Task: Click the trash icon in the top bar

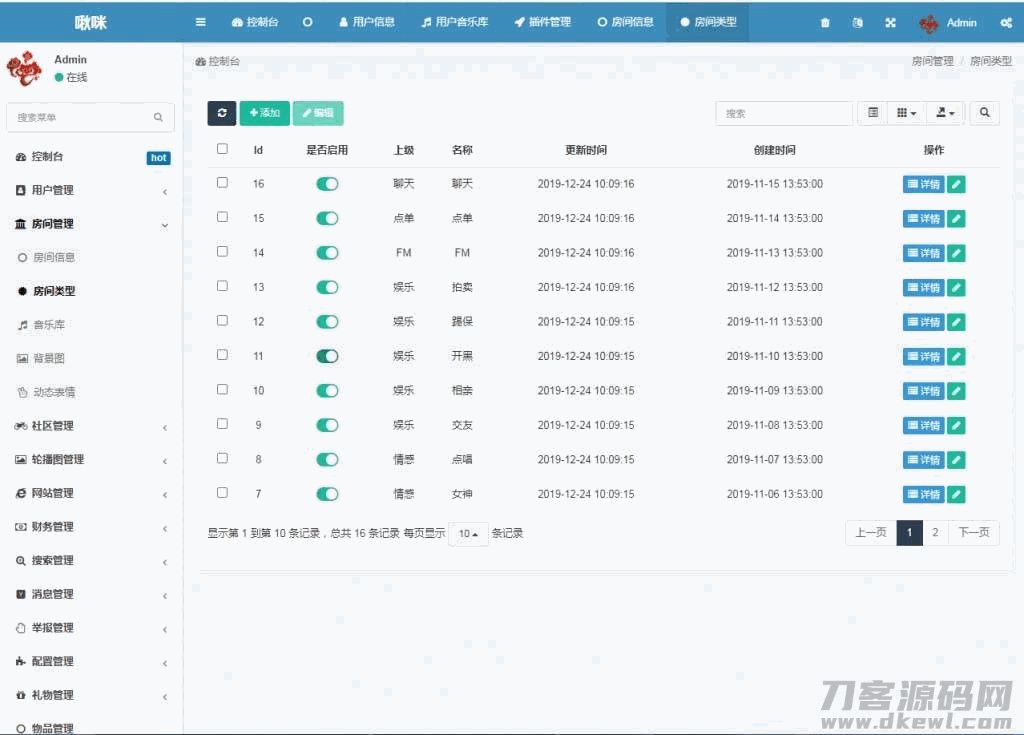Action: pos(825,21)
